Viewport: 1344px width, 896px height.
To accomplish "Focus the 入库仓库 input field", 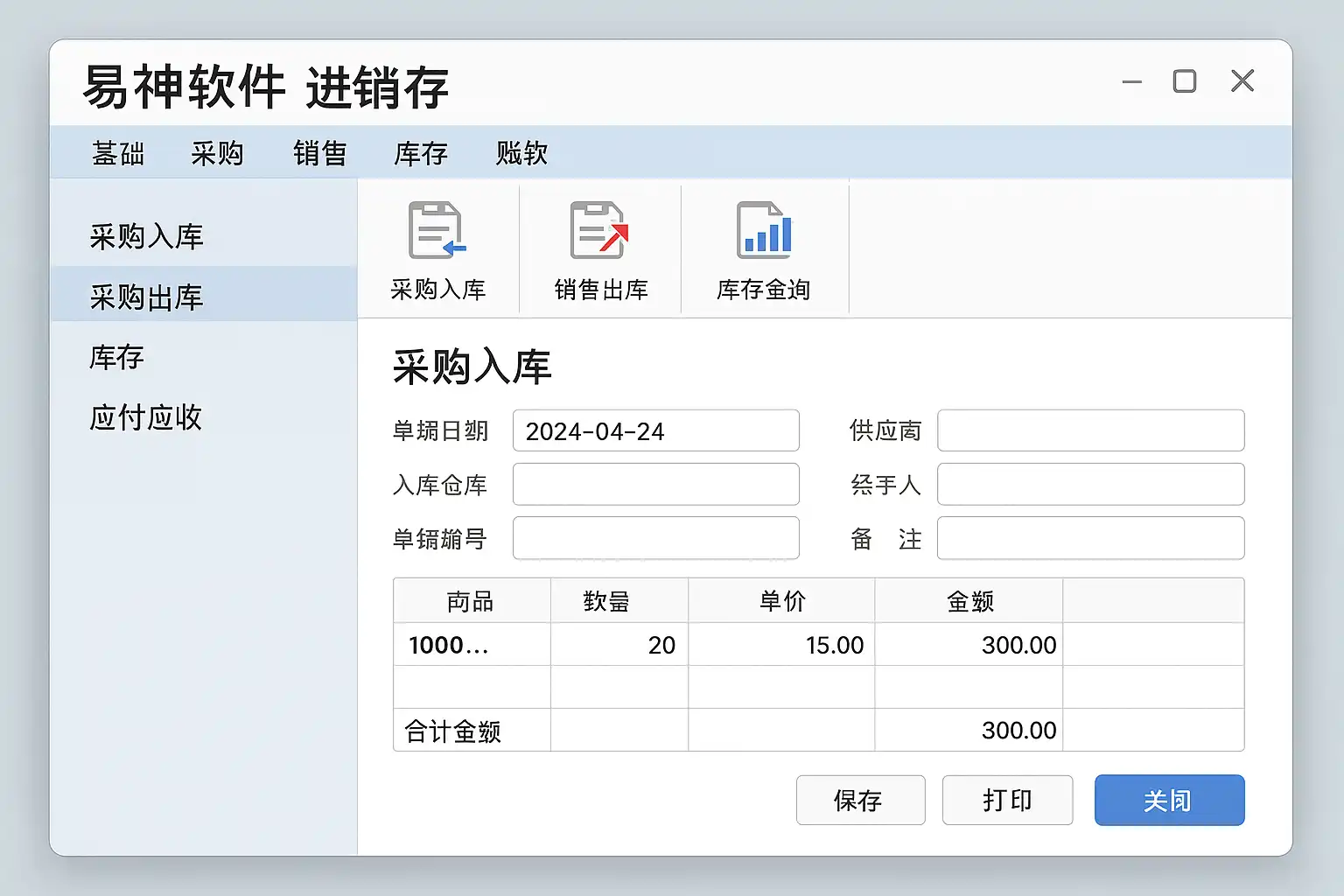I will click(x=655, y=485).
